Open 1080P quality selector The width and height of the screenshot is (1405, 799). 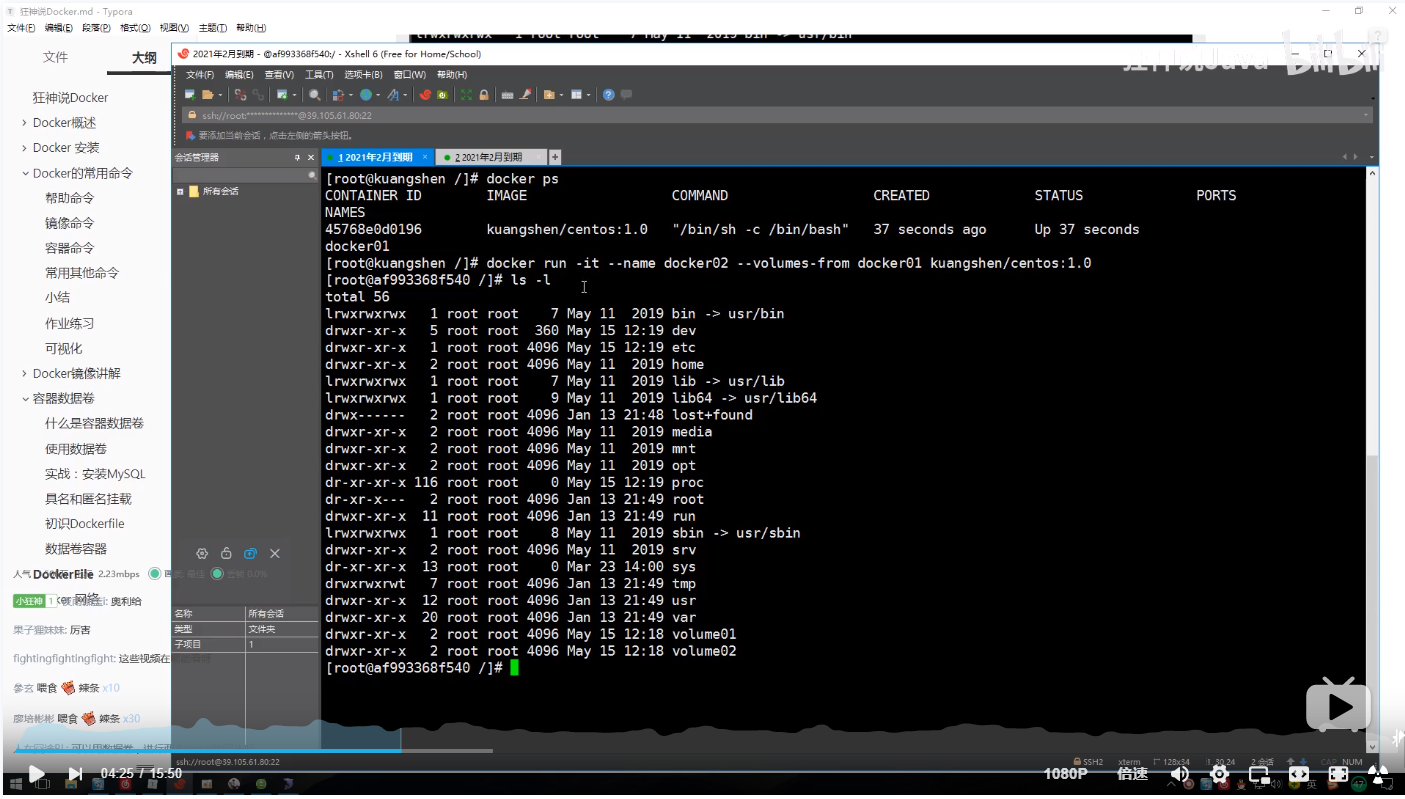coord(1065,773)
